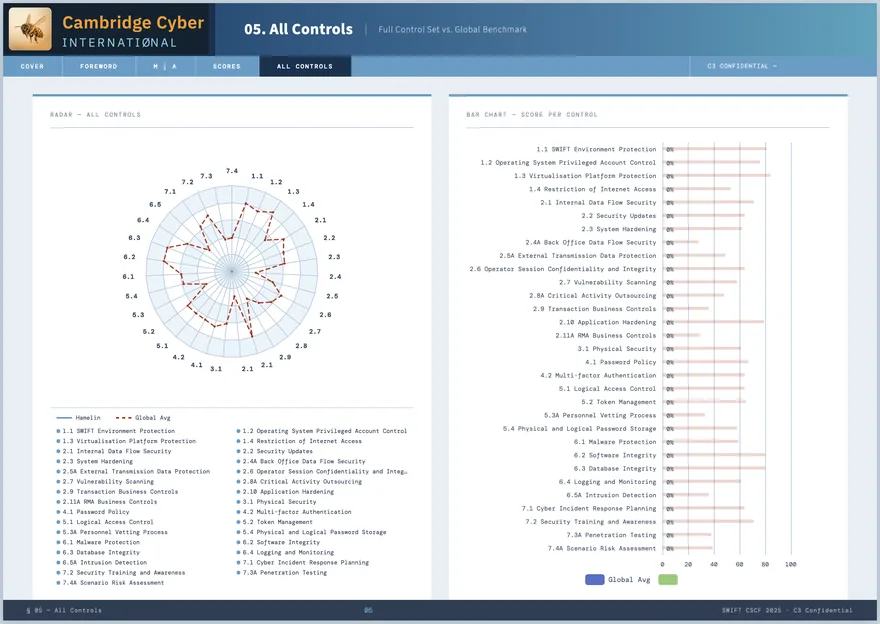Select radar legend item 1.2 Operating System Privileged Account Control
Viewport: 880px width, 624px height.
click(322, 431)
